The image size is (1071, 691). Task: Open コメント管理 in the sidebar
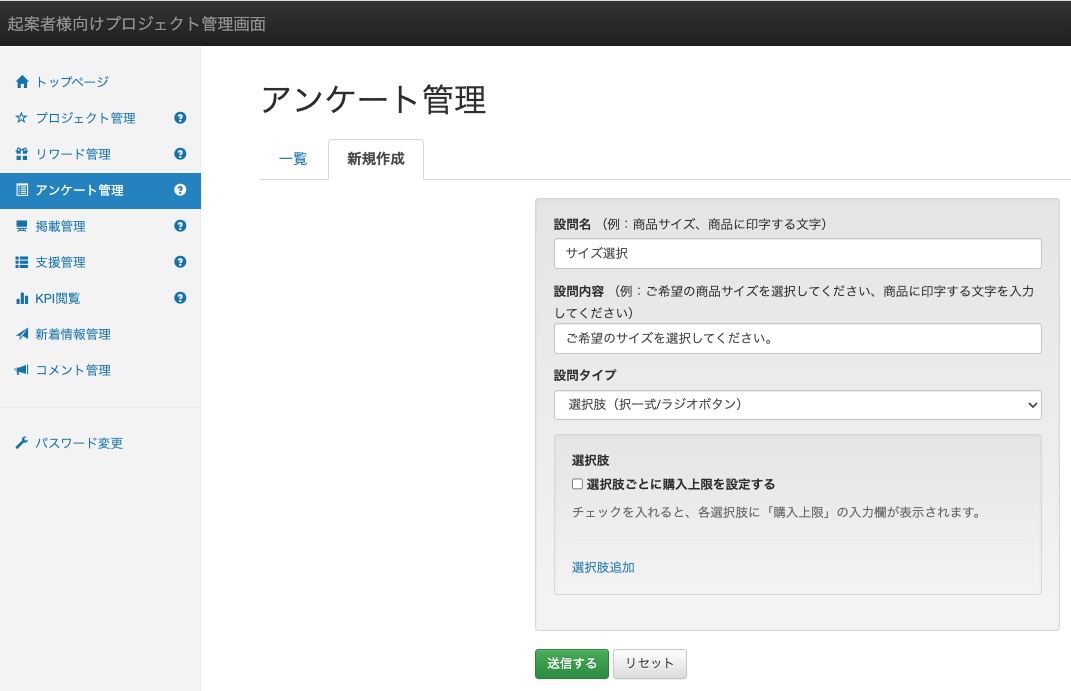pos(73,370)
